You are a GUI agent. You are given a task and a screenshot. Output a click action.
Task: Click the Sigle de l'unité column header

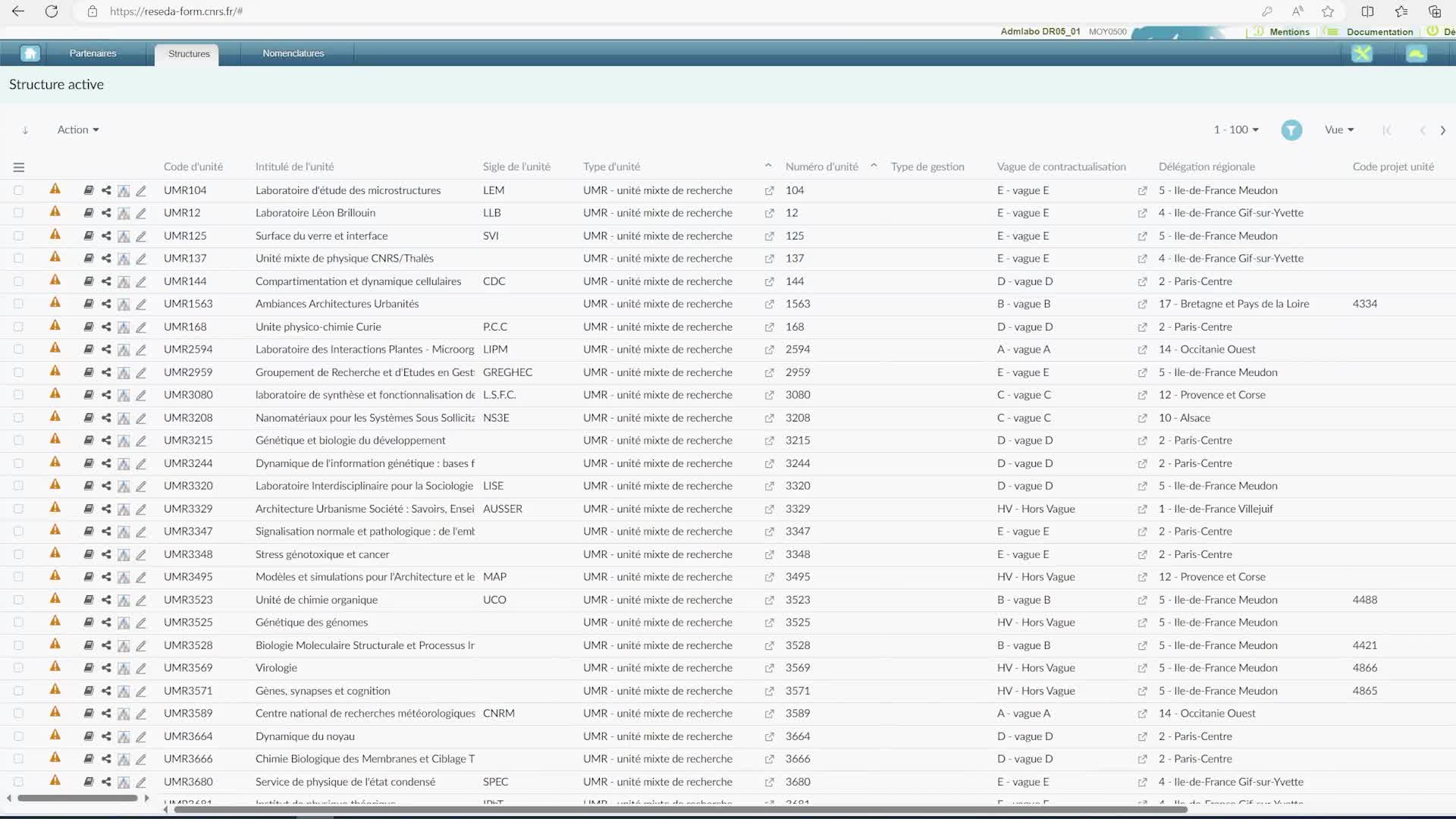516,167
